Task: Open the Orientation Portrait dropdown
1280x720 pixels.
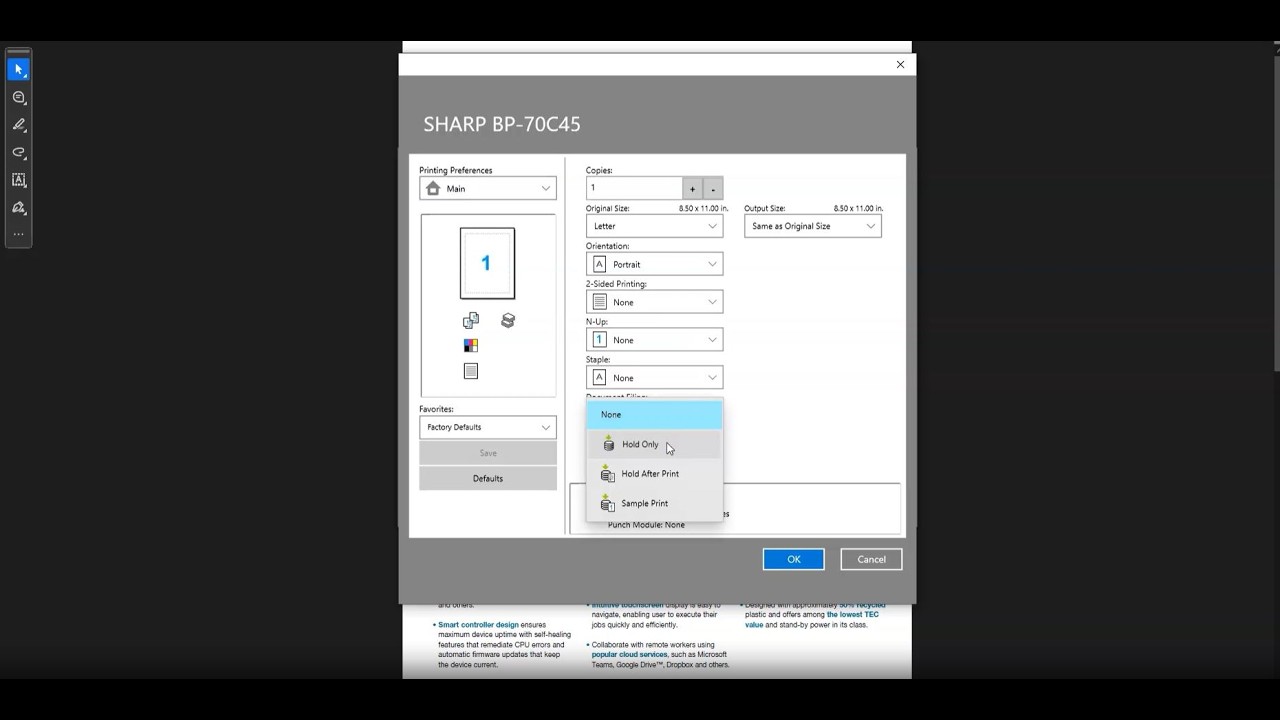Action: [x=654, y=264]
